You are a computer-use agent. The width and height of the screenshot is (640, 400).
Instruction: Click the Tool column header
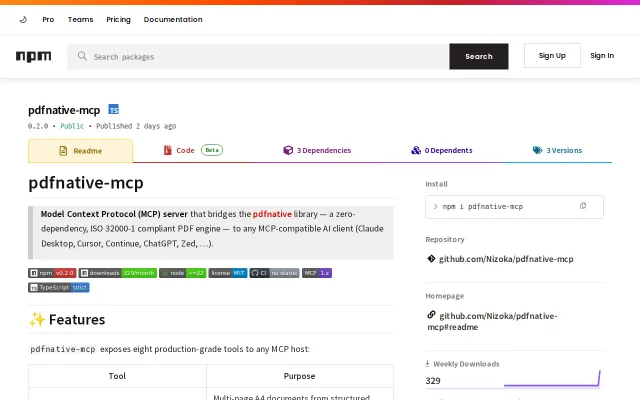click(x=117, y=376)
